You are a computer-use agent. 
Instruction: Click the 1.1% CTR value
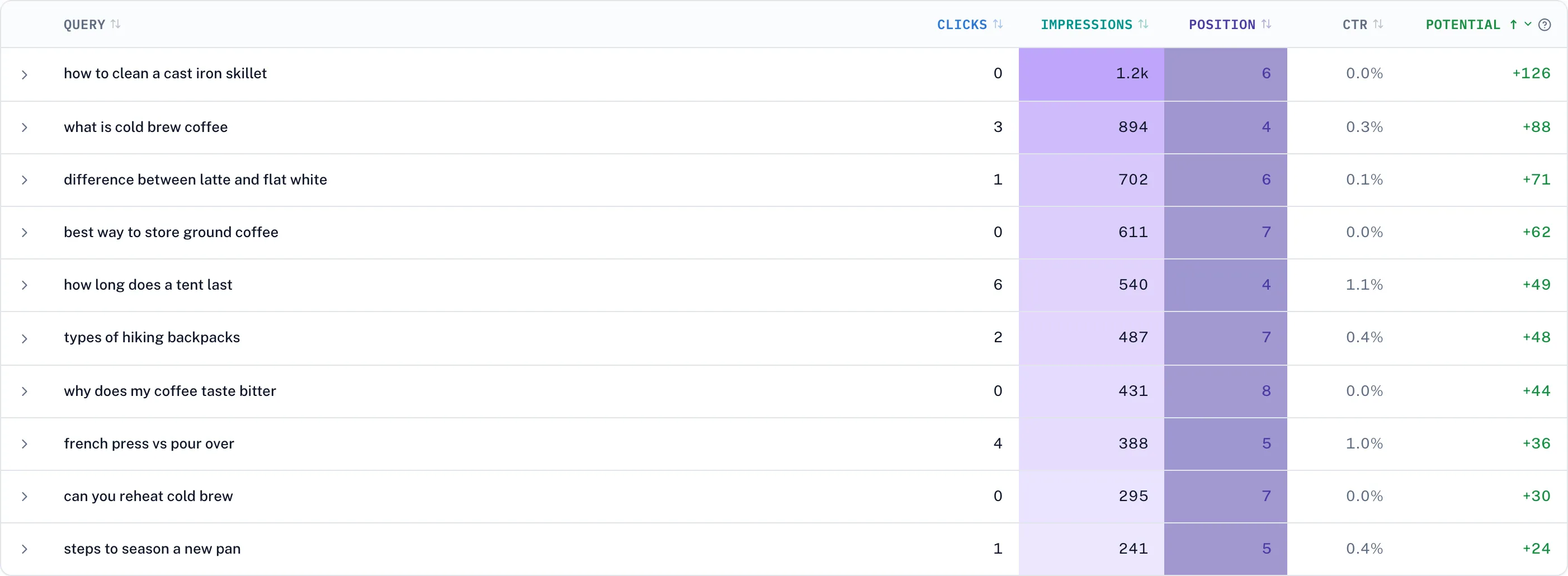pos(1364,285)
